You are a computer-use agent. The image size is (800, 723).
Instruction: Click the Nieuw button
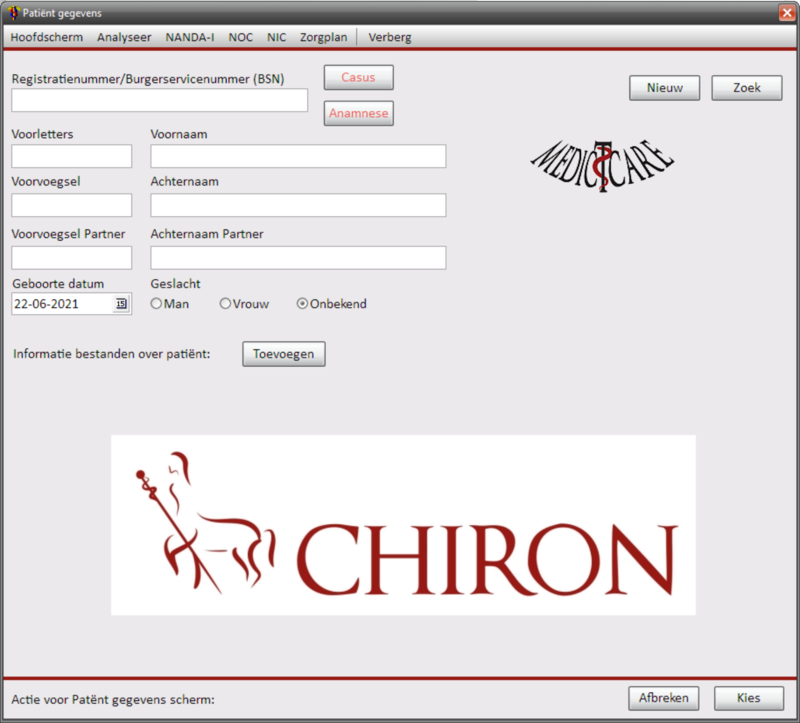tap(665, 88)
